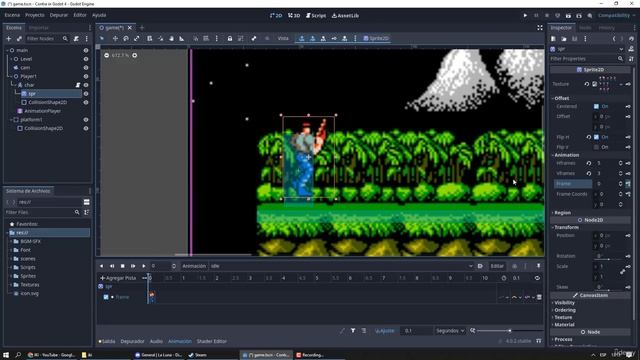Expand the Ordering section in Inspector

coord(564,310)
